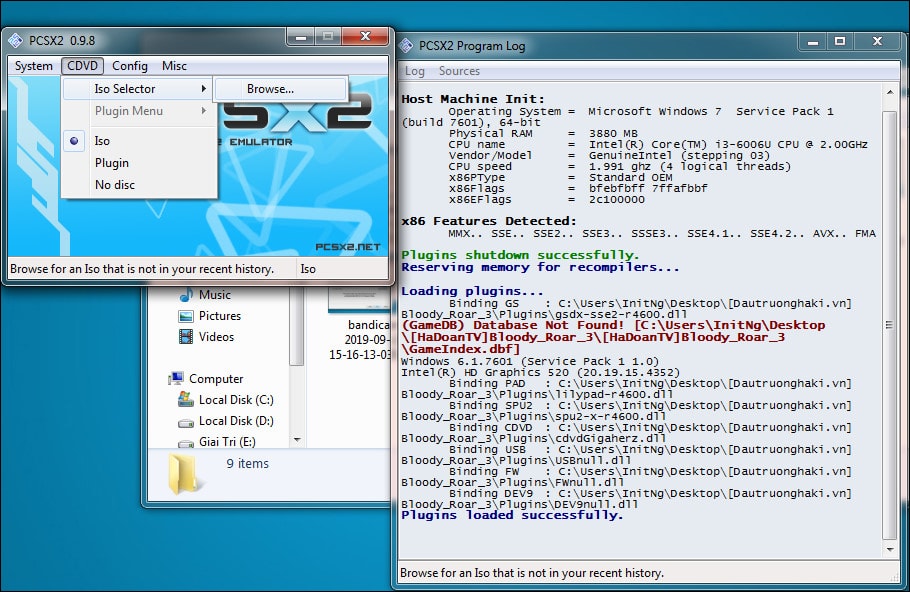This screenshot has height=592, width=910.
Task: Click the "Physical RAM = 3880 MB" log line
Action: click(543, 133)
